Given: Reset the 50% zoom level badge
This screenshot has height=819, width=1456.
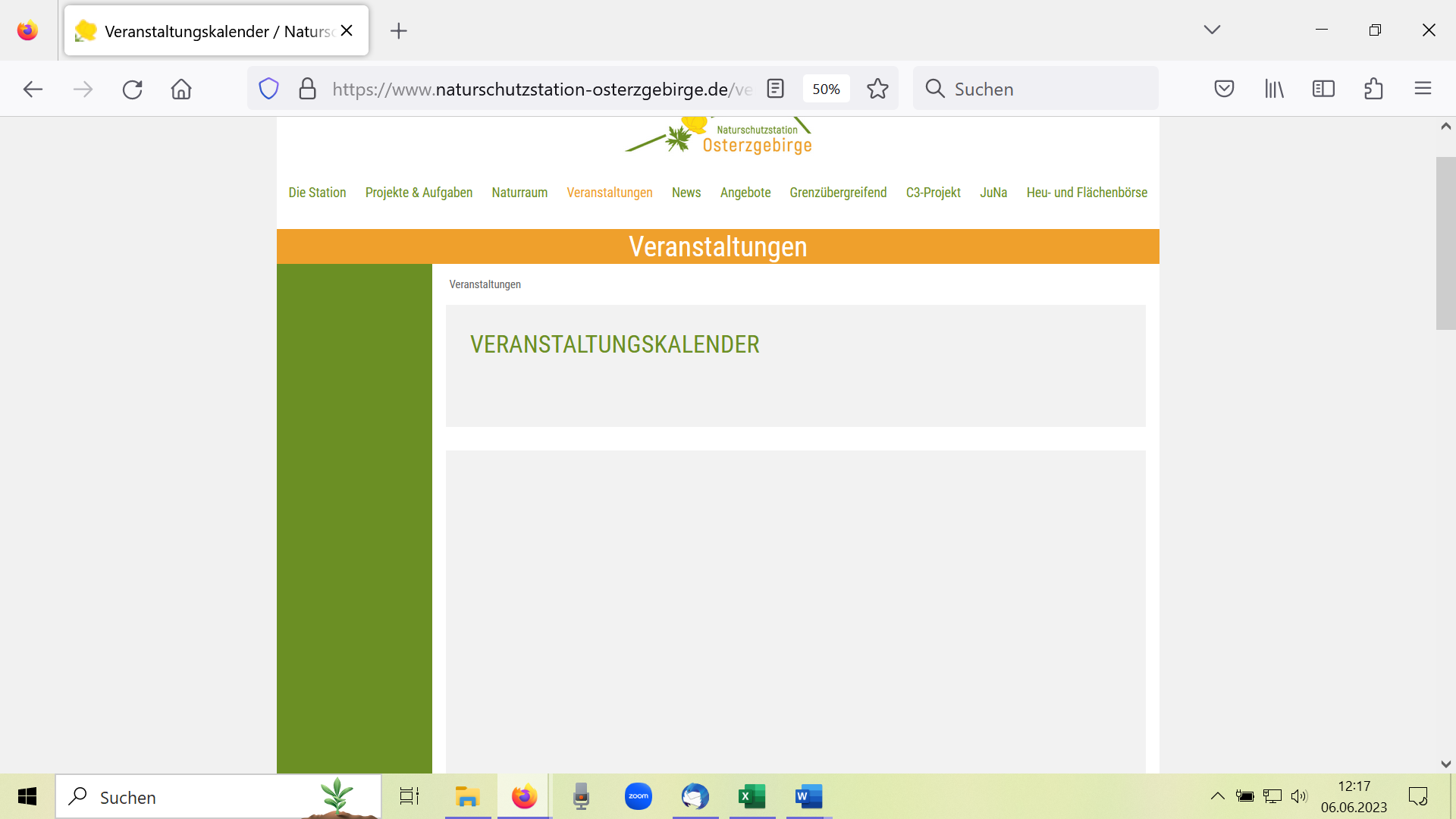Looking at the screenshot, I should pyautogui.click(x=826, y=89).
